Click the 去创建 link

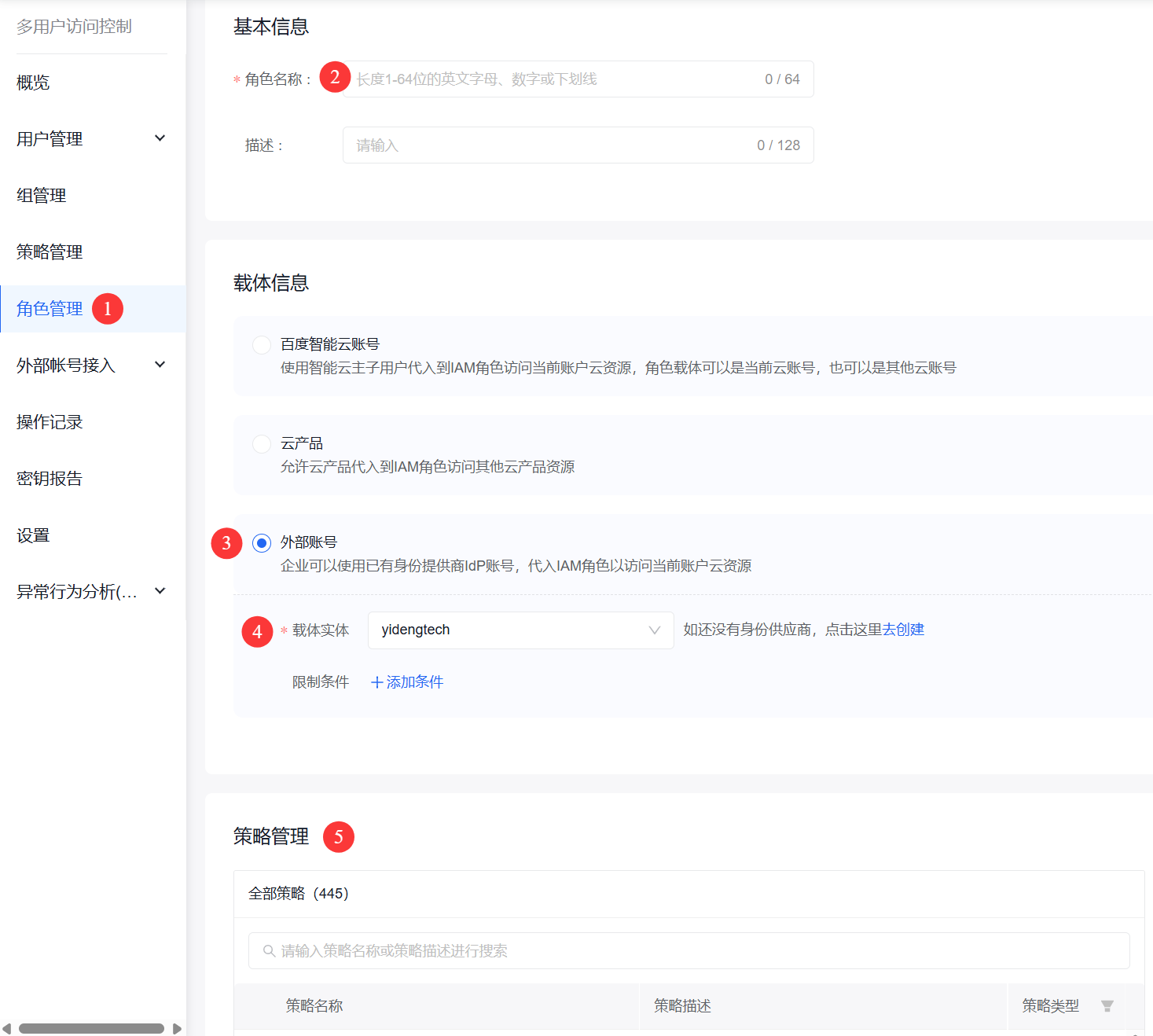pos(903,630)
